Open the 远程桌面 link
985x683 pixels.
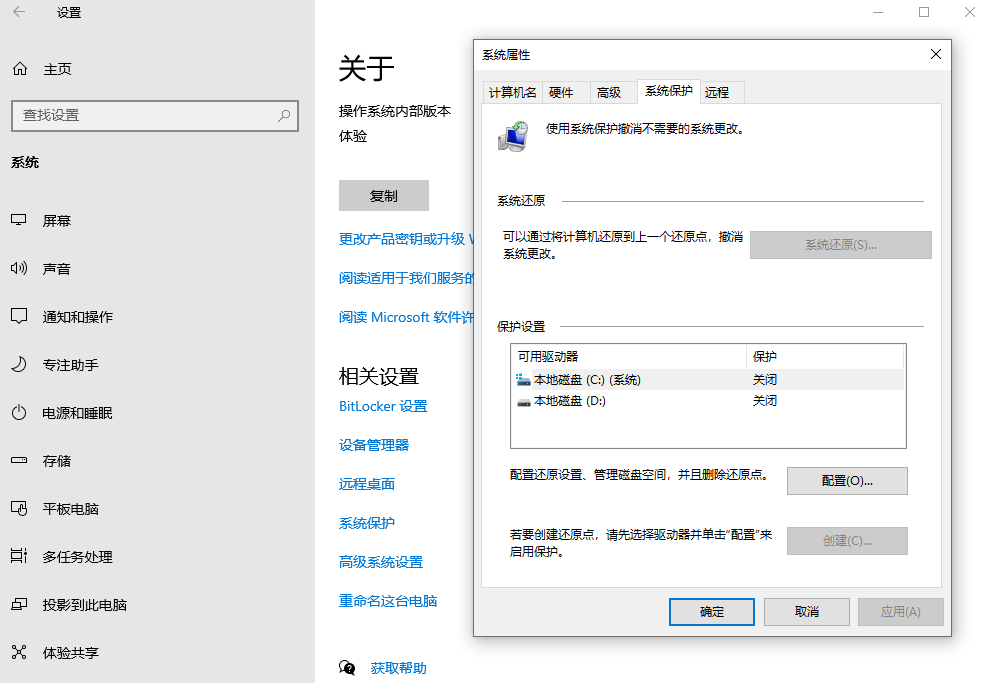[367, 484]
